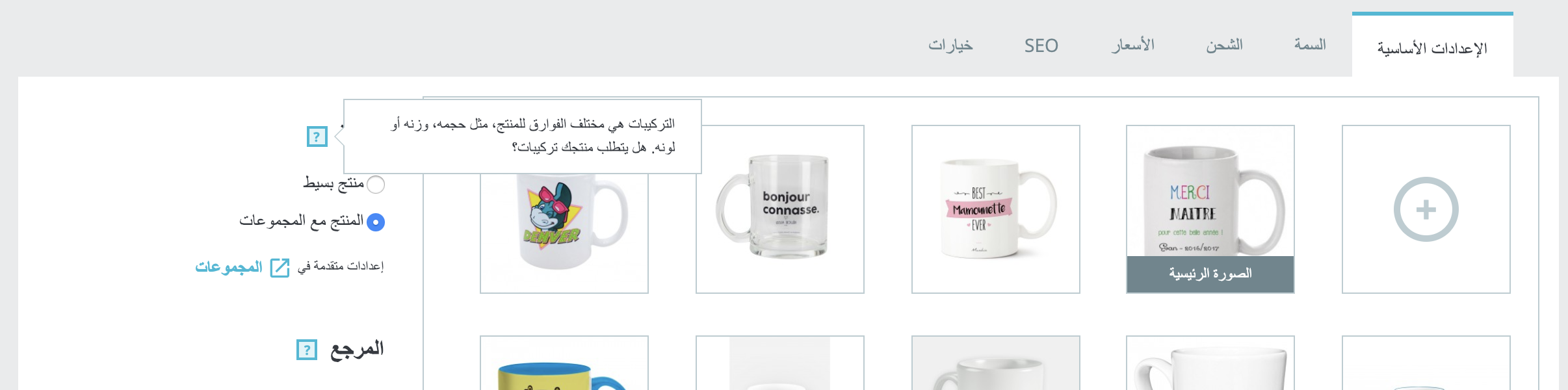Select the منتج بسيط radio button

376,185
